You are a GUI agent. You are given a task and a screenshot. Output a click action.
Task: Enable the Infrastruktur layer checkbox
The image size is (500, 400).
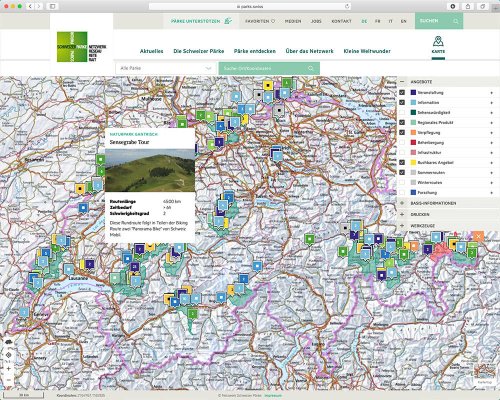click(402, 152)
